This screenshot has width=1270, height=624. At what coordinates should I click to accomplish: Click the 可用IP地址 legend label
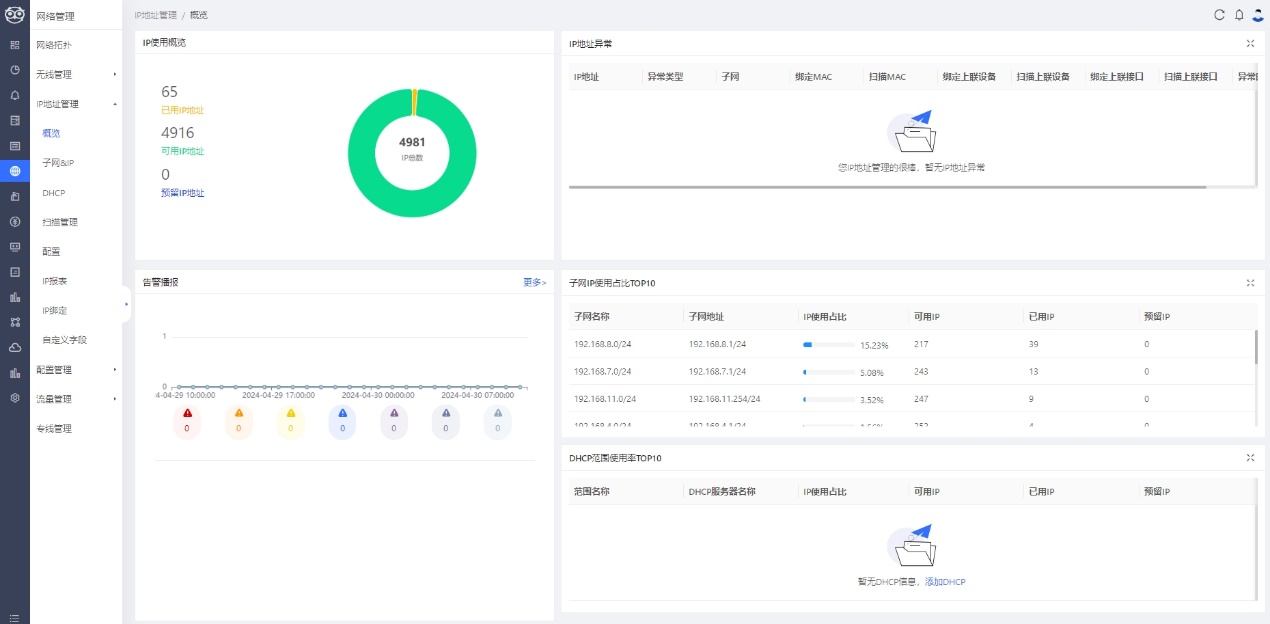click(182, 151)
